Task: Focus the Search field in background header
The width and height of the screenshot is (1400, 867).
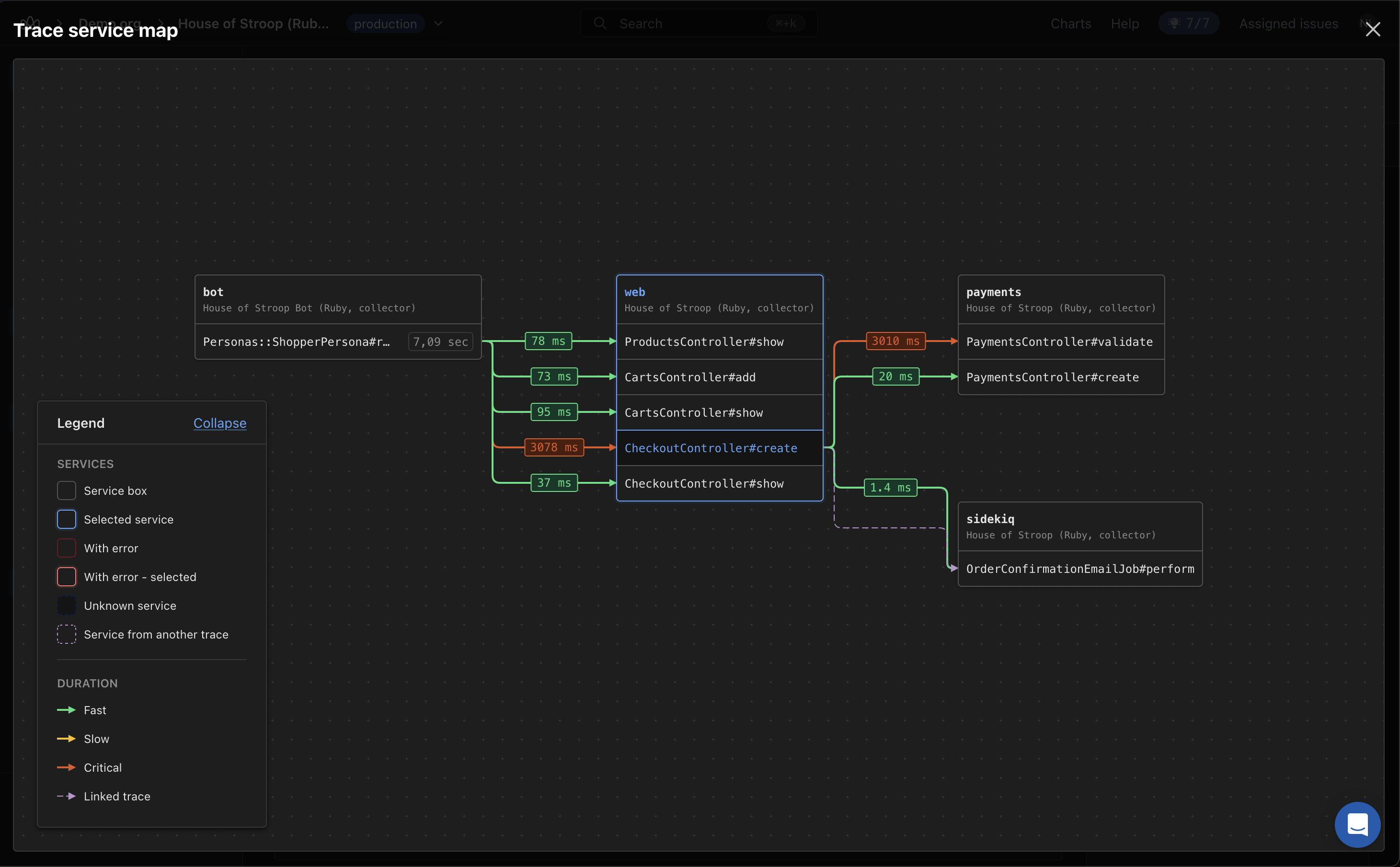Action: 699,23
